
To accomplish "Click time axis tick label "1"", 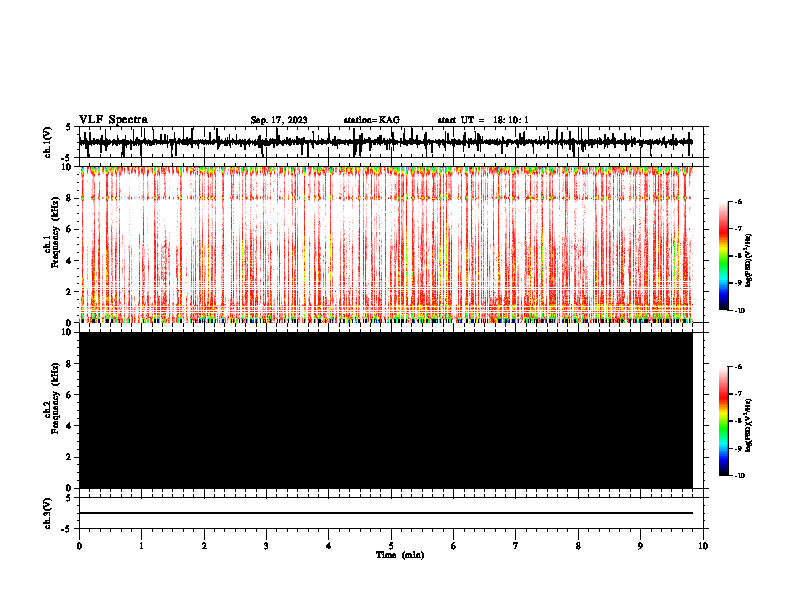I will point(141,546).
